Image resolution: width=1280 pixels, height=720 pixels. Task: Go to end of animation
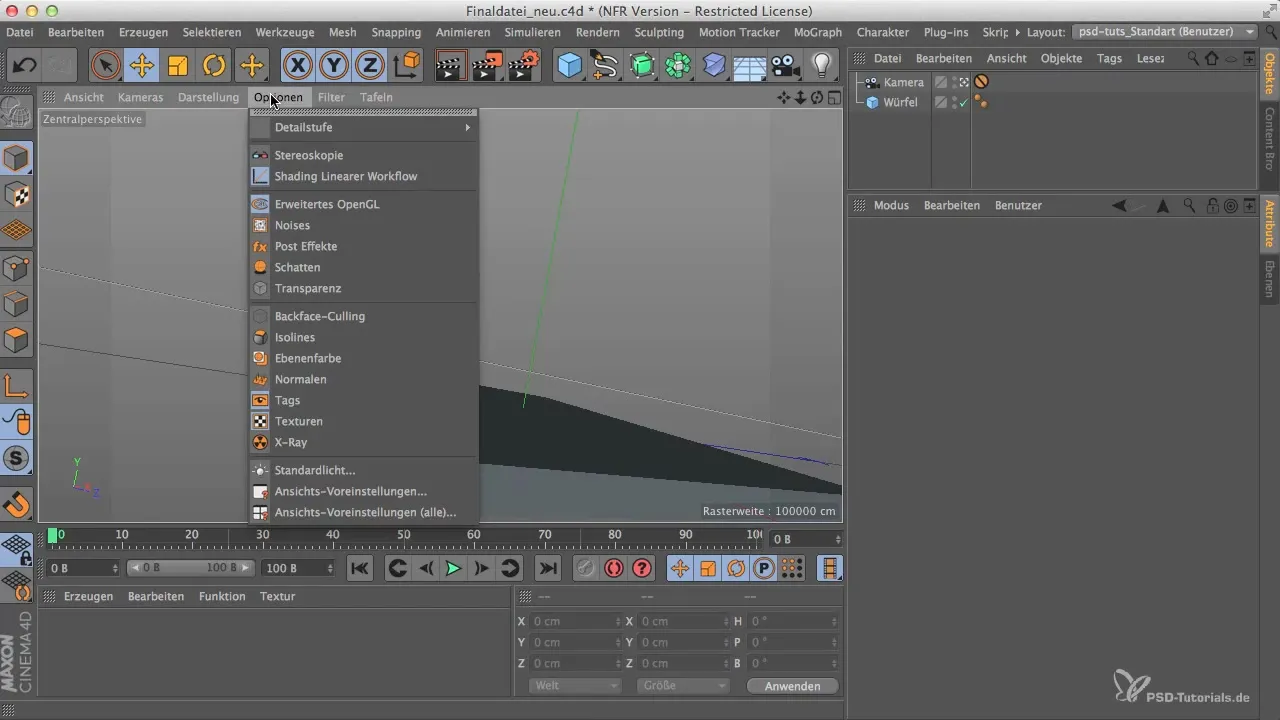(x=548, y=568)
